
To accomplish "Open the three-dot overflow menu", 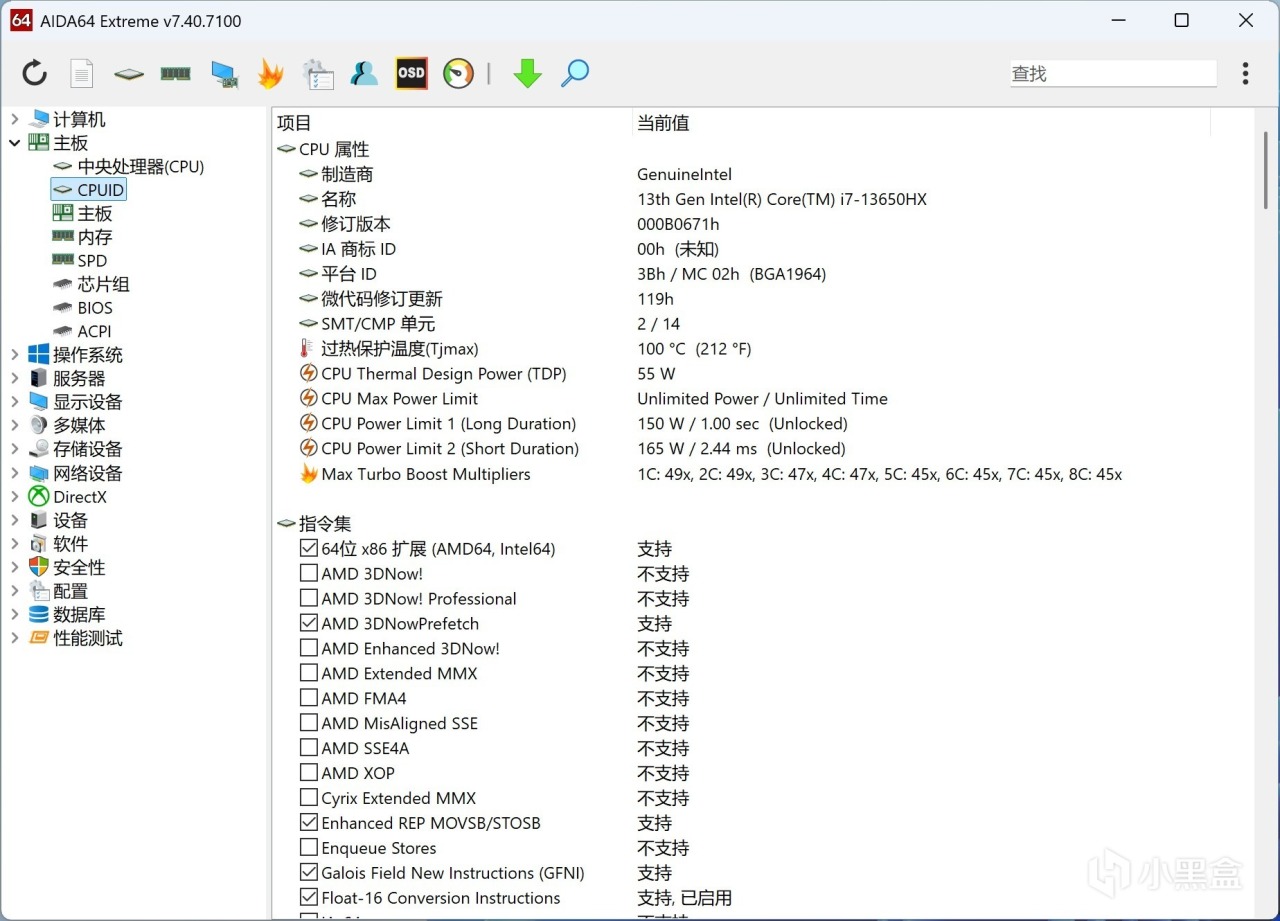I will click(1245, 73).
